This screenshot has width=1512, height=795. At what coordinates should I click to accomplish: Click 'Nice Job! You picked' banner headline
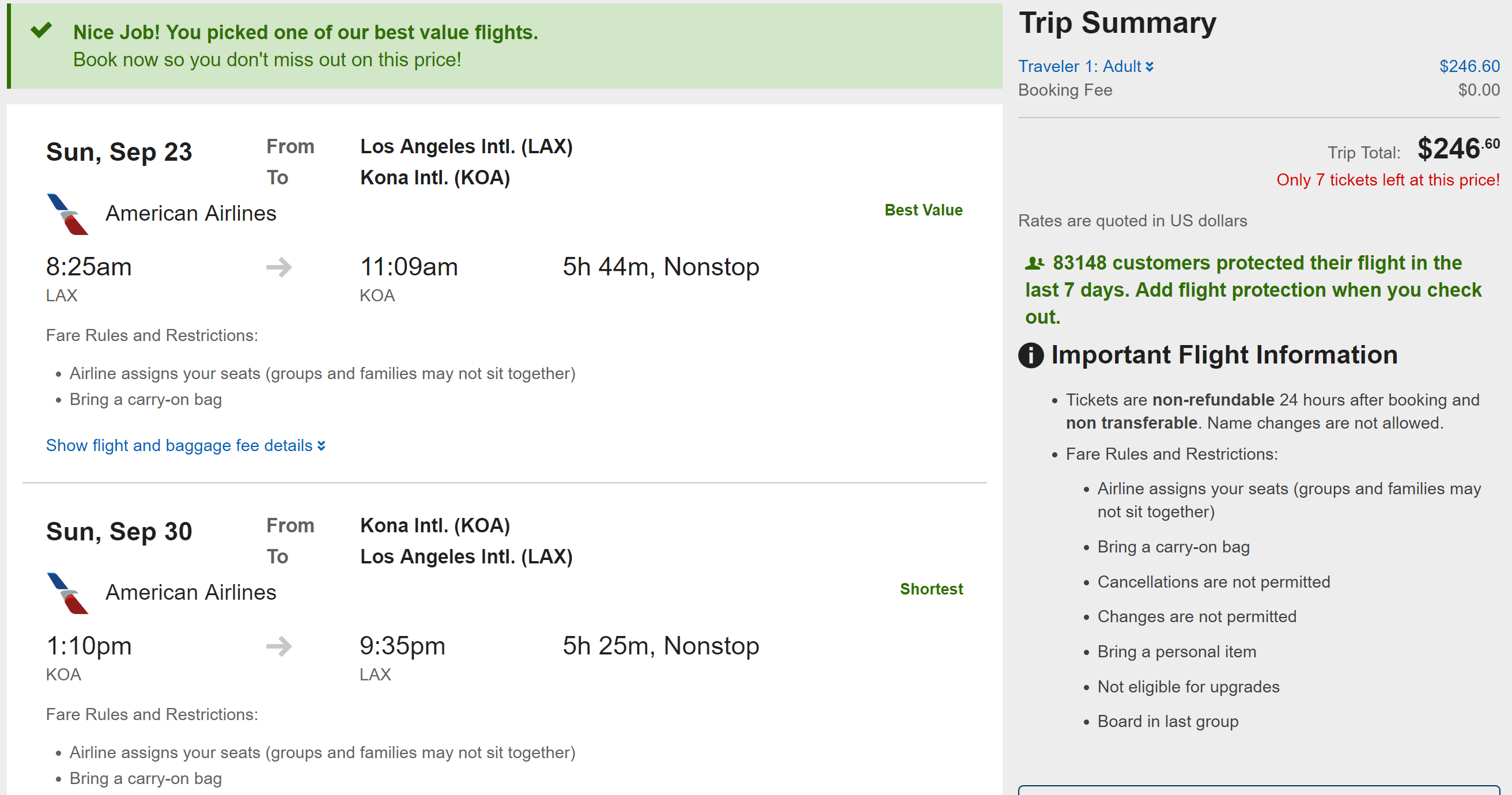(x=305, y=32)
